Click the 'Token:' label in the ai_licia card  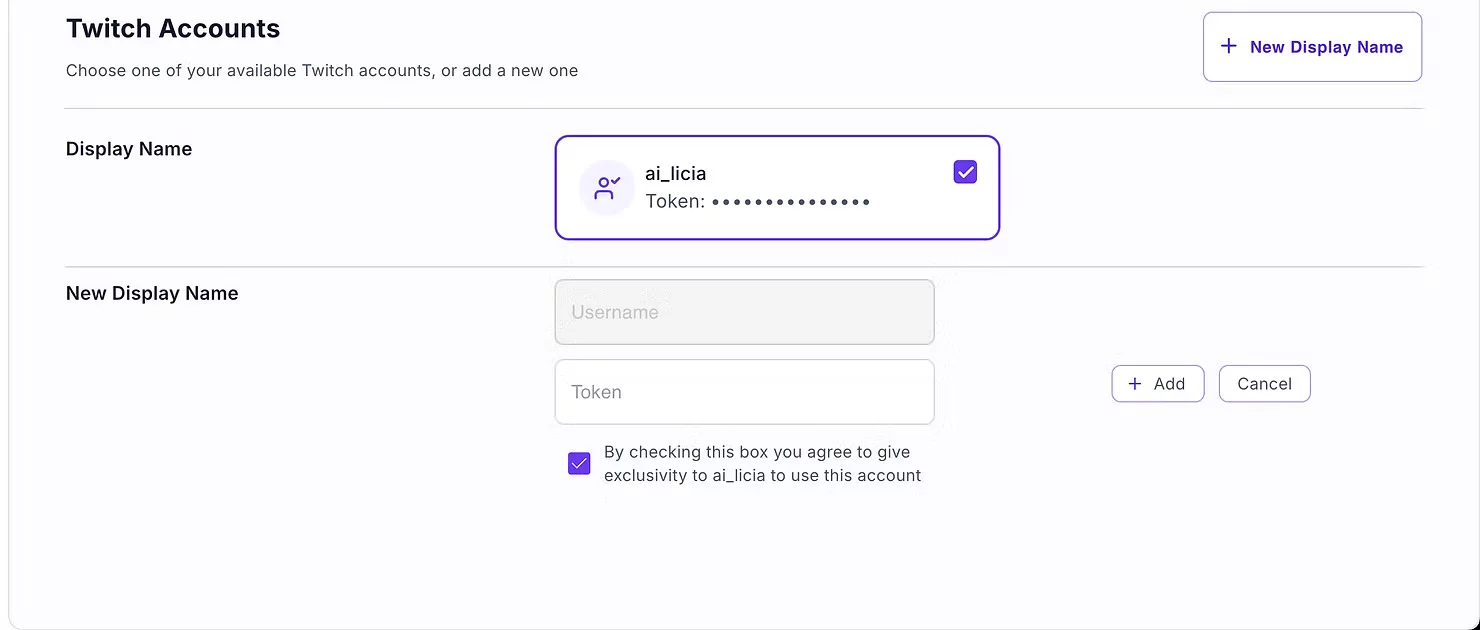[x=675, y=202]
